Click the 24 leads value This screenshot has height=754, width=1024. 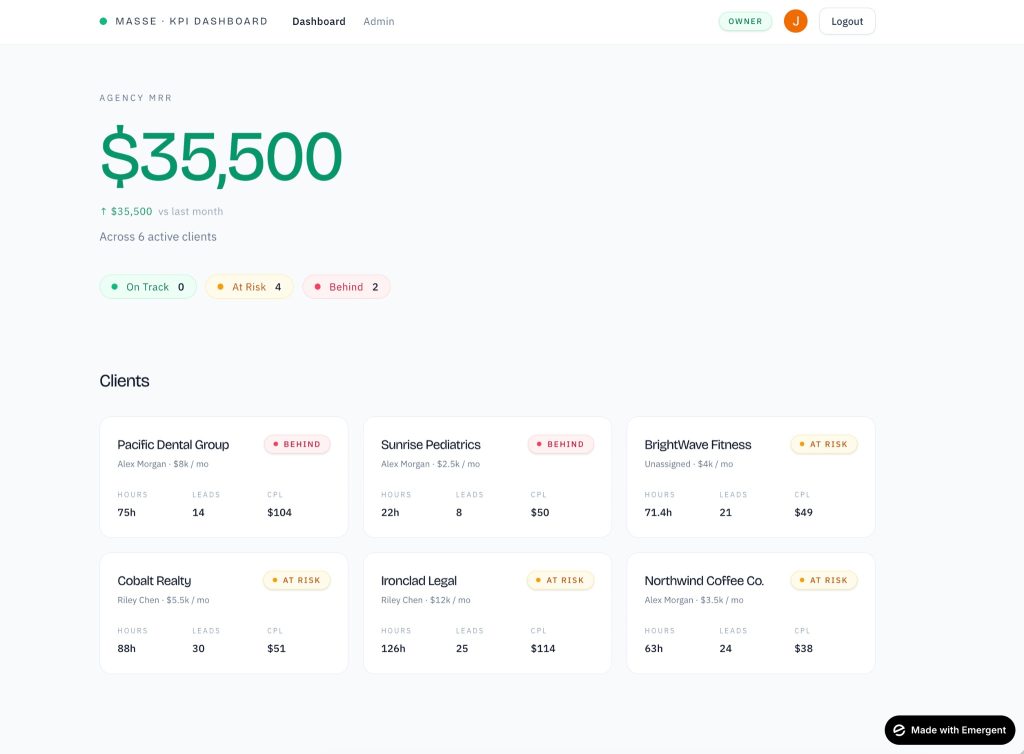coord(726,648)
